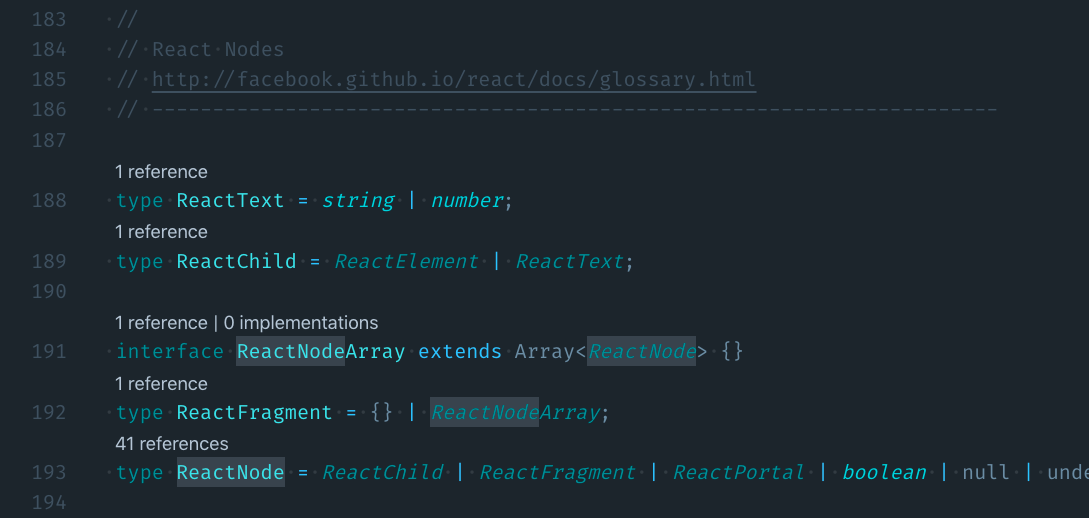Show the "41 references" code lens
The image size is (1089, 518).
[172, 444]
